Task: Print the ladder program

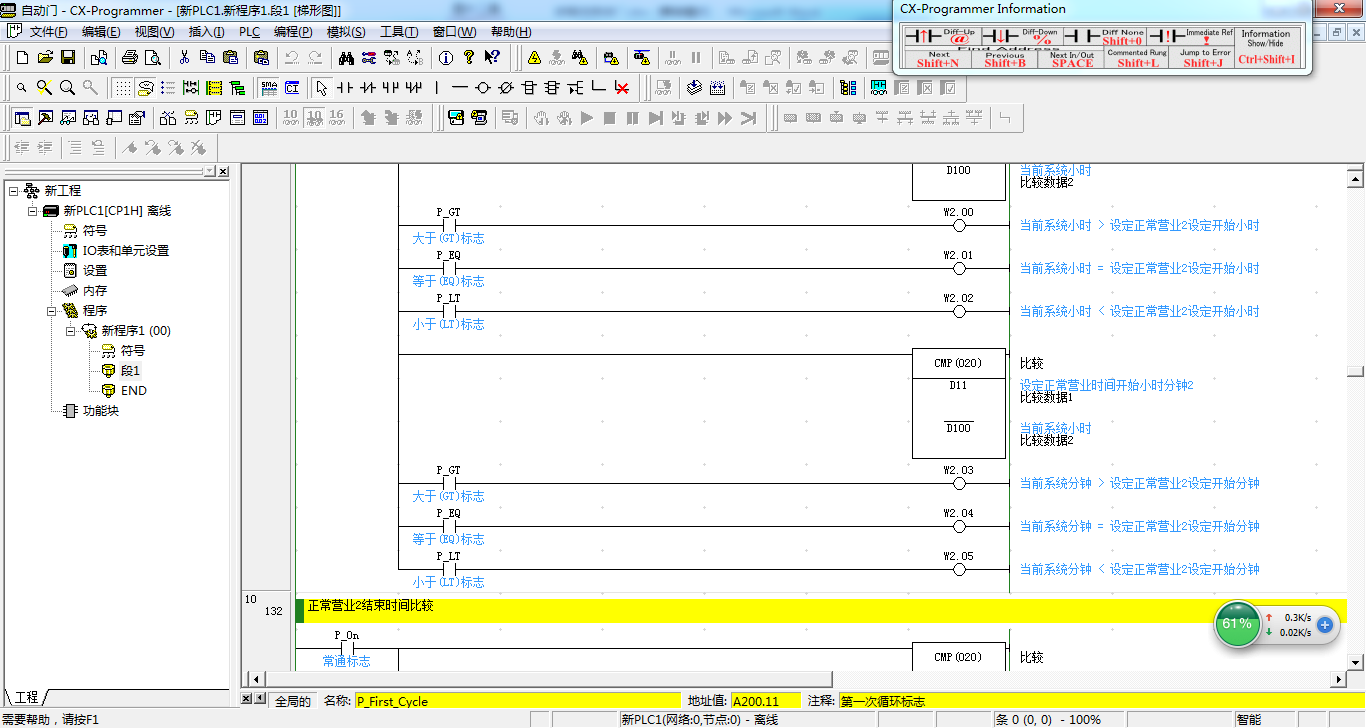Action: click(x=129, y=57)
